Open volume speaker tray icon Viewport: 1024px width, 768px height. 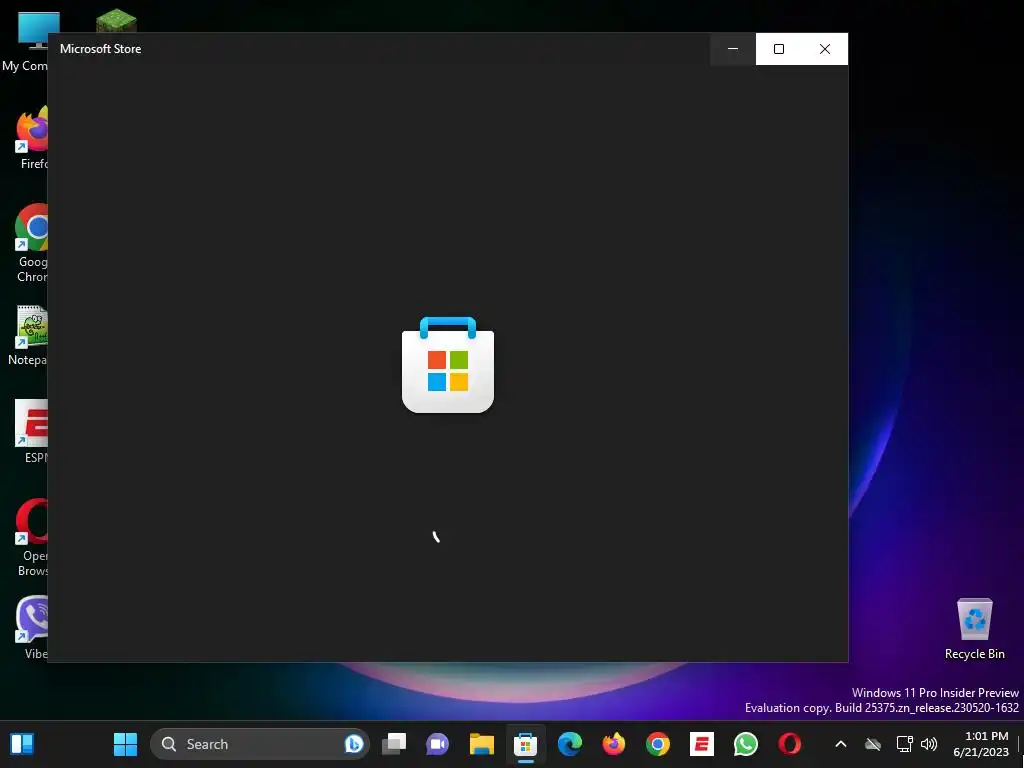pos(929,744)
